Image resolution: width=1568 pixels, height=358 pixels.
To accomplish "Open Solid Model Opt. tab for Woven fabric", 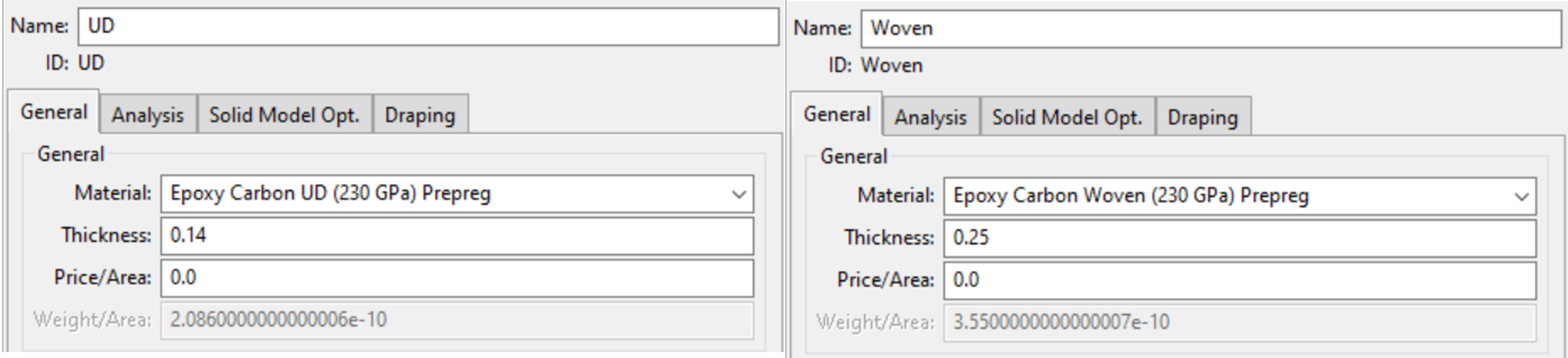I will 1067,117.
